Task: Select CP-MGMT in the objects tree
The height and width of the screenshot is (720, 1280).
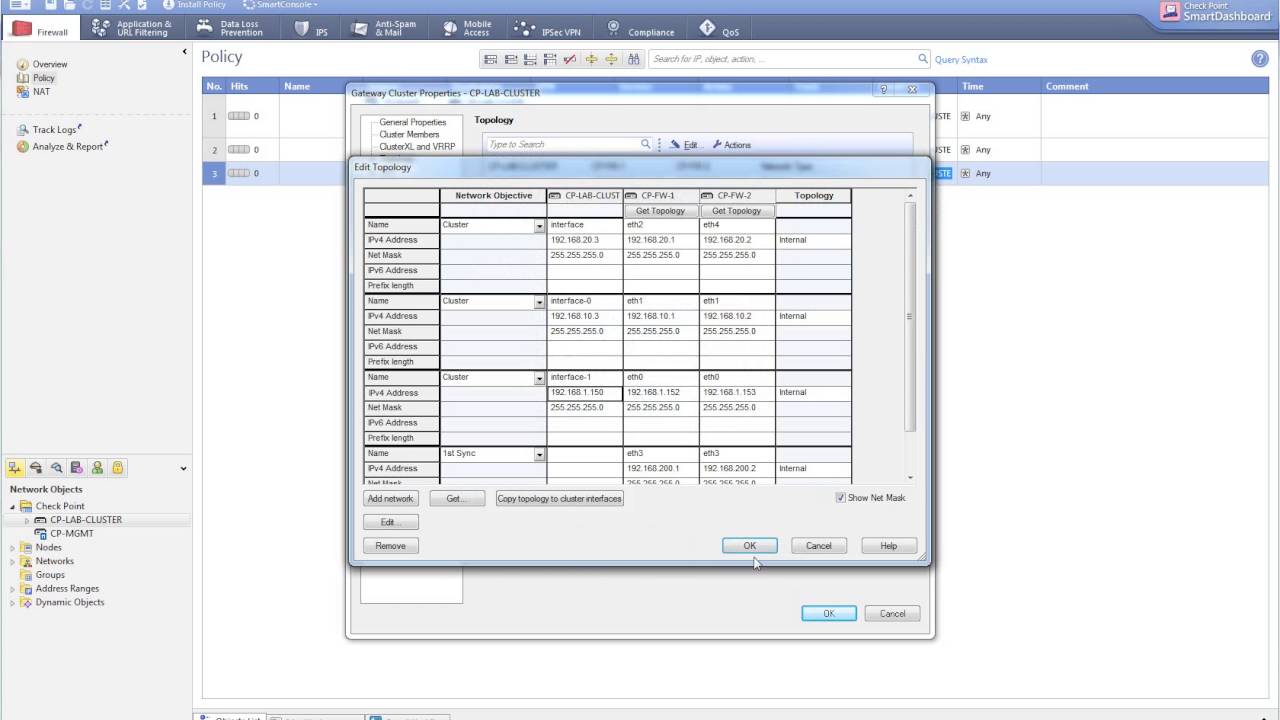Action: point(71,534)
